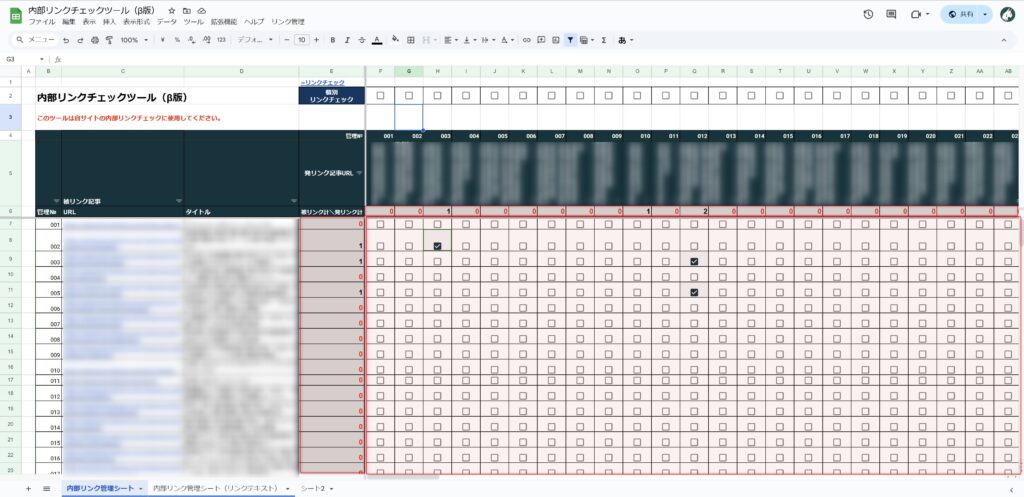This screenshot has width=1024, height=497.
Task: Toggle bold text formatting
Action: (332, 40)
